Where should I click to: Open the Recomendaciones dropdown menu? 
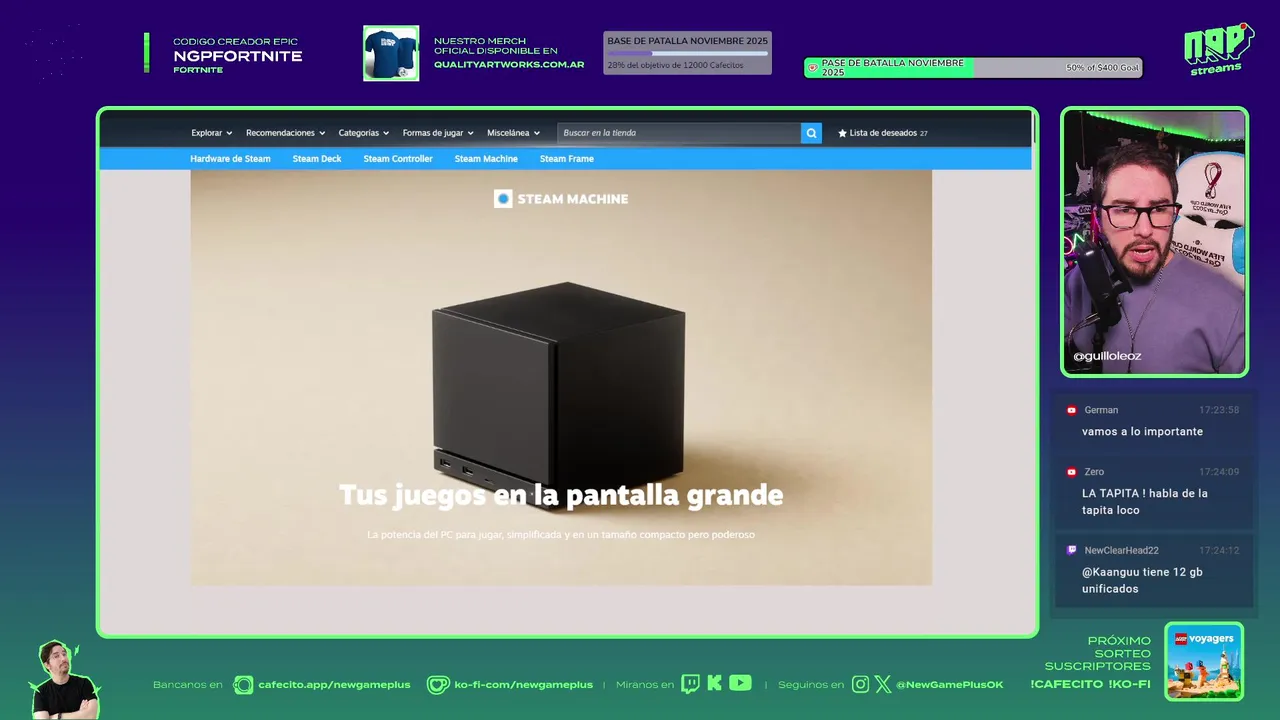[x=285, y=133]
